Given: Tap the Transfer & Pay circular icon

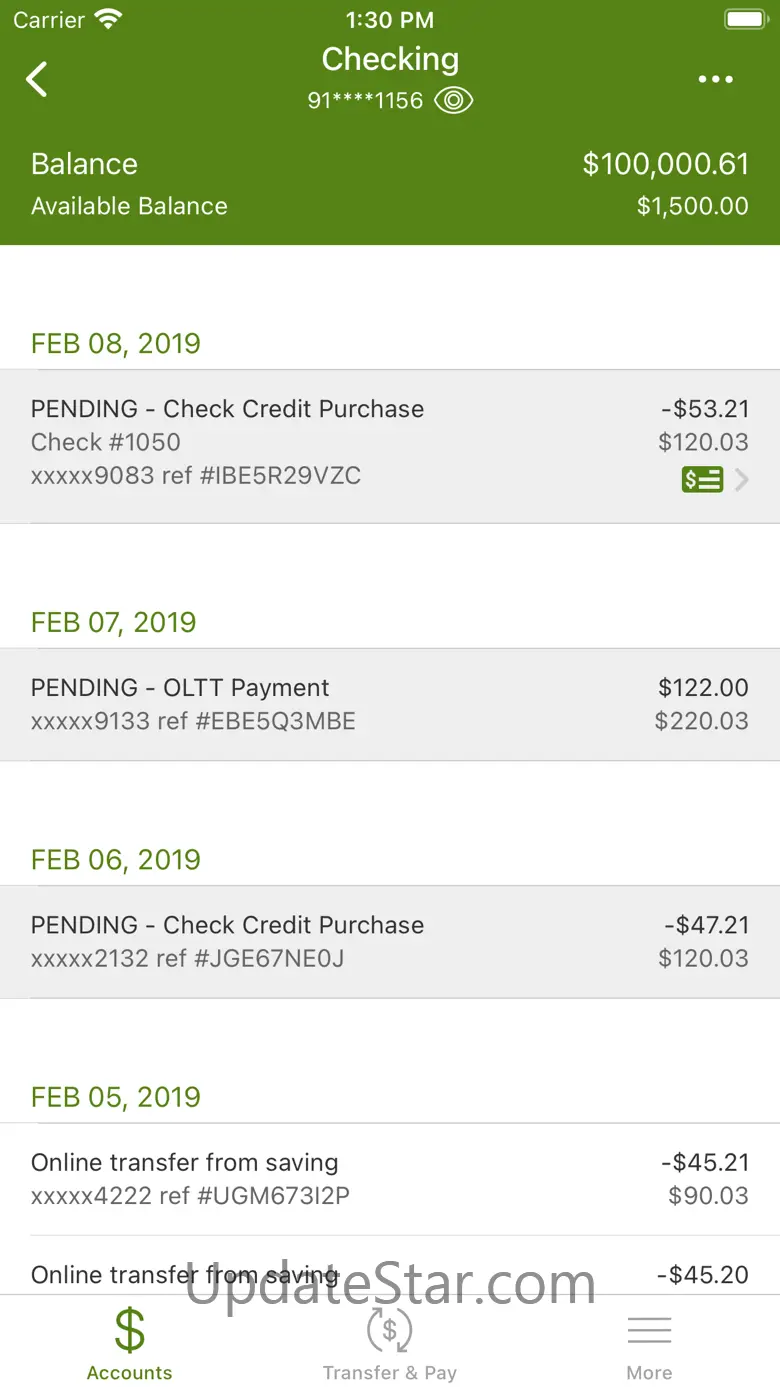Looking at the screenshot, I should coord(389,1330).
